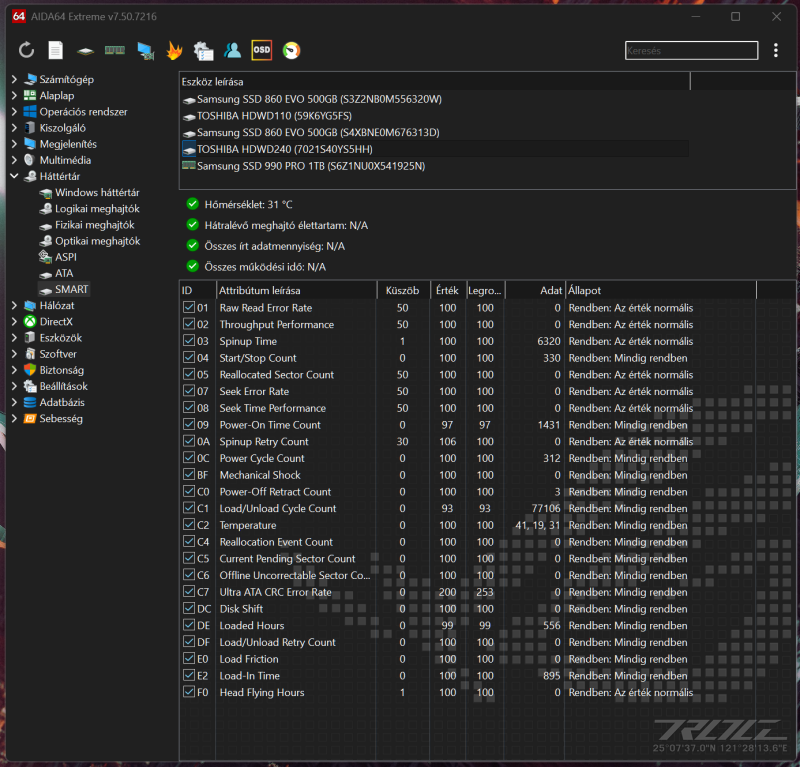The width and height of the screenshot is (800, 767).
Task: Click the Kiszolgáló server icon
Action: [x=30, y=128]
